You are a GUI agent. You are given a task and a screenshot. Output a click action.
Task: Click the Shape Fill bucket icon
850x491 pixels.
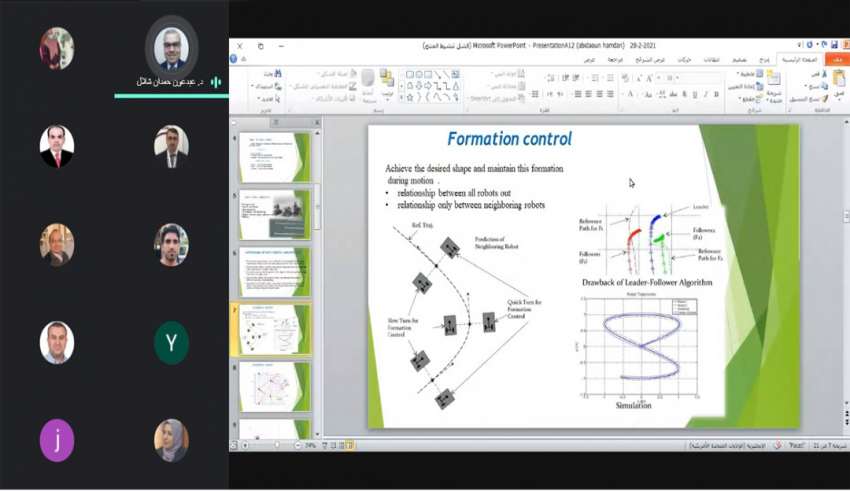click(x=353, y=73)
